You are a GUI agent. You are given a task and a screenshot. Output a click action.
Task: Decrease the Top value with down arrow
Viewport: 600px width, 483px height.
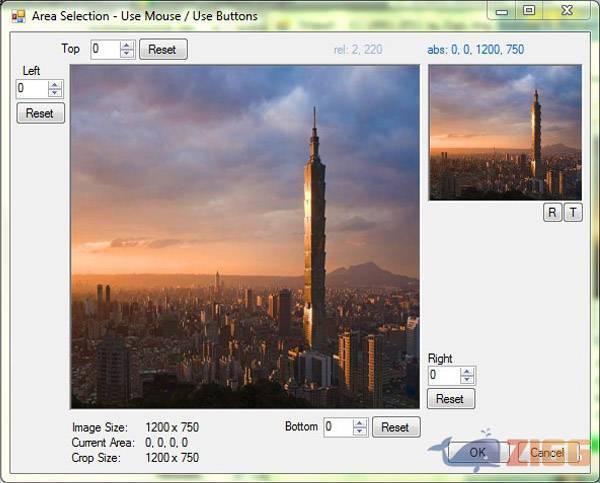click(126, 53)
